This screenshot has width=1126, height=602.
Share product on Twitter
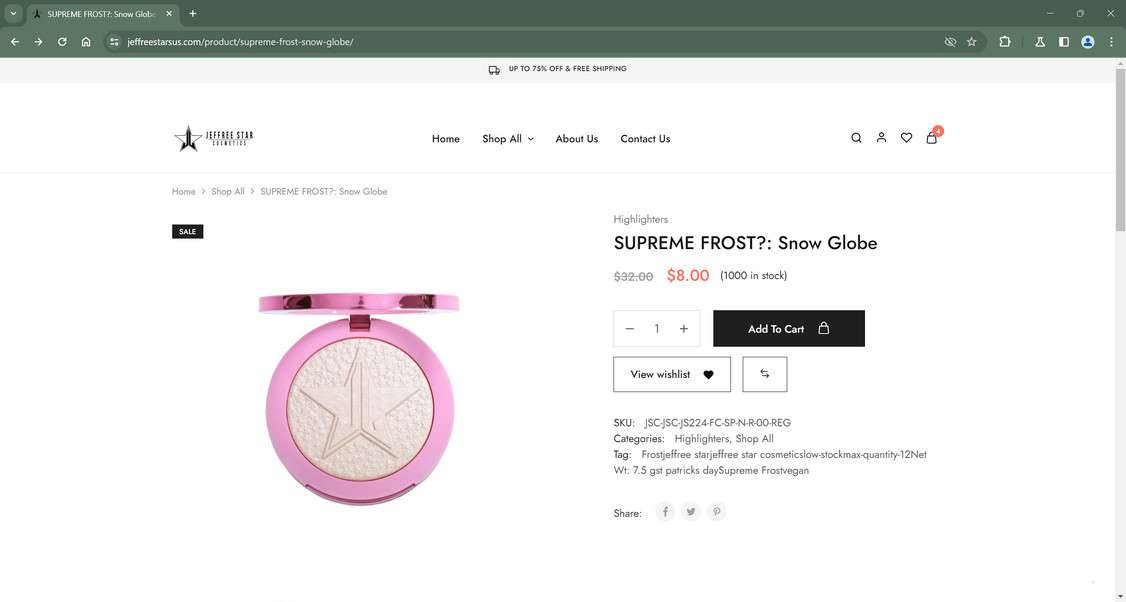coord(691,512)
